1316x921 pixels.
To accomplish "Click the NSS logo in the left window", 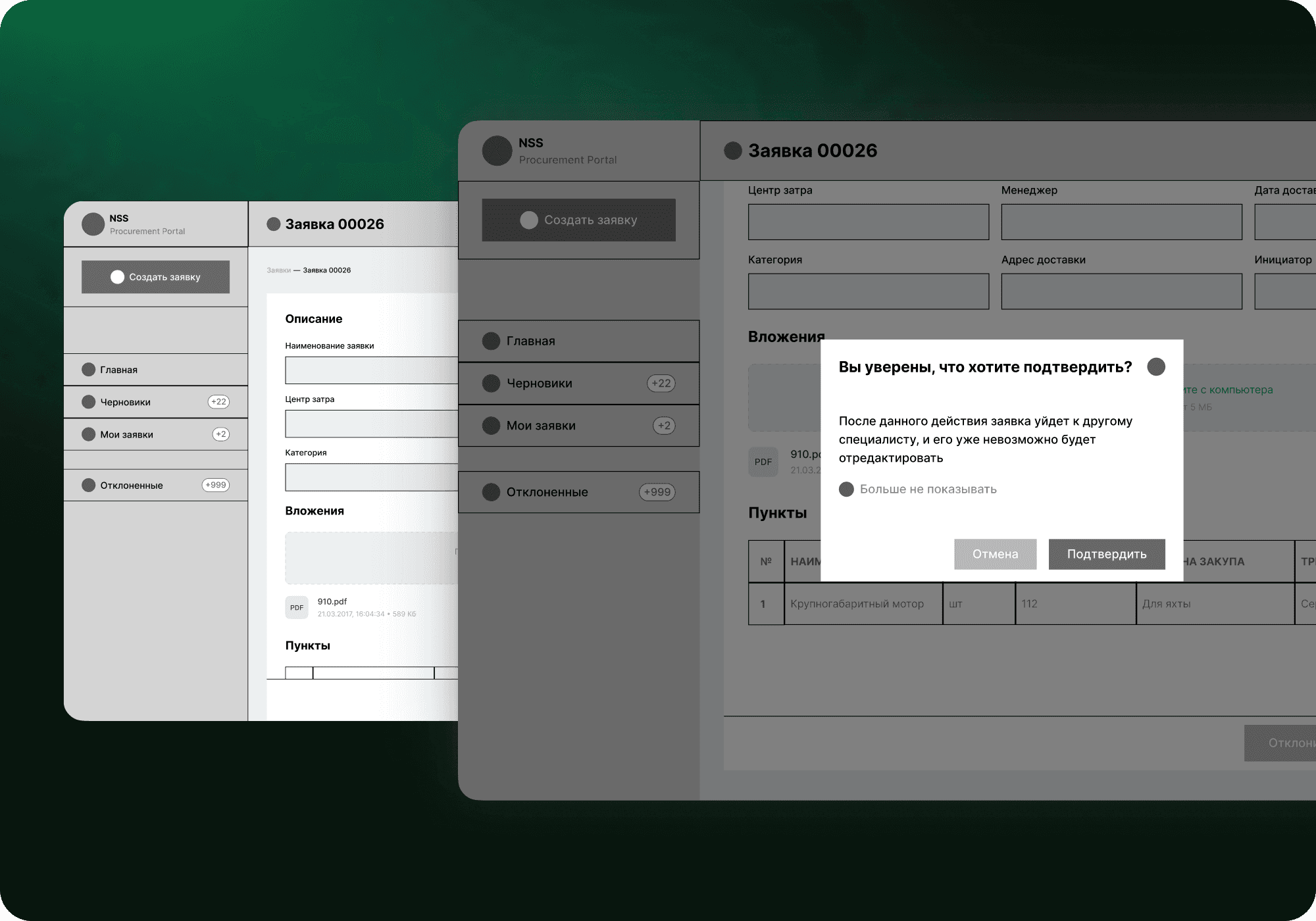I will pyautogui.click(x=93, y=224).
